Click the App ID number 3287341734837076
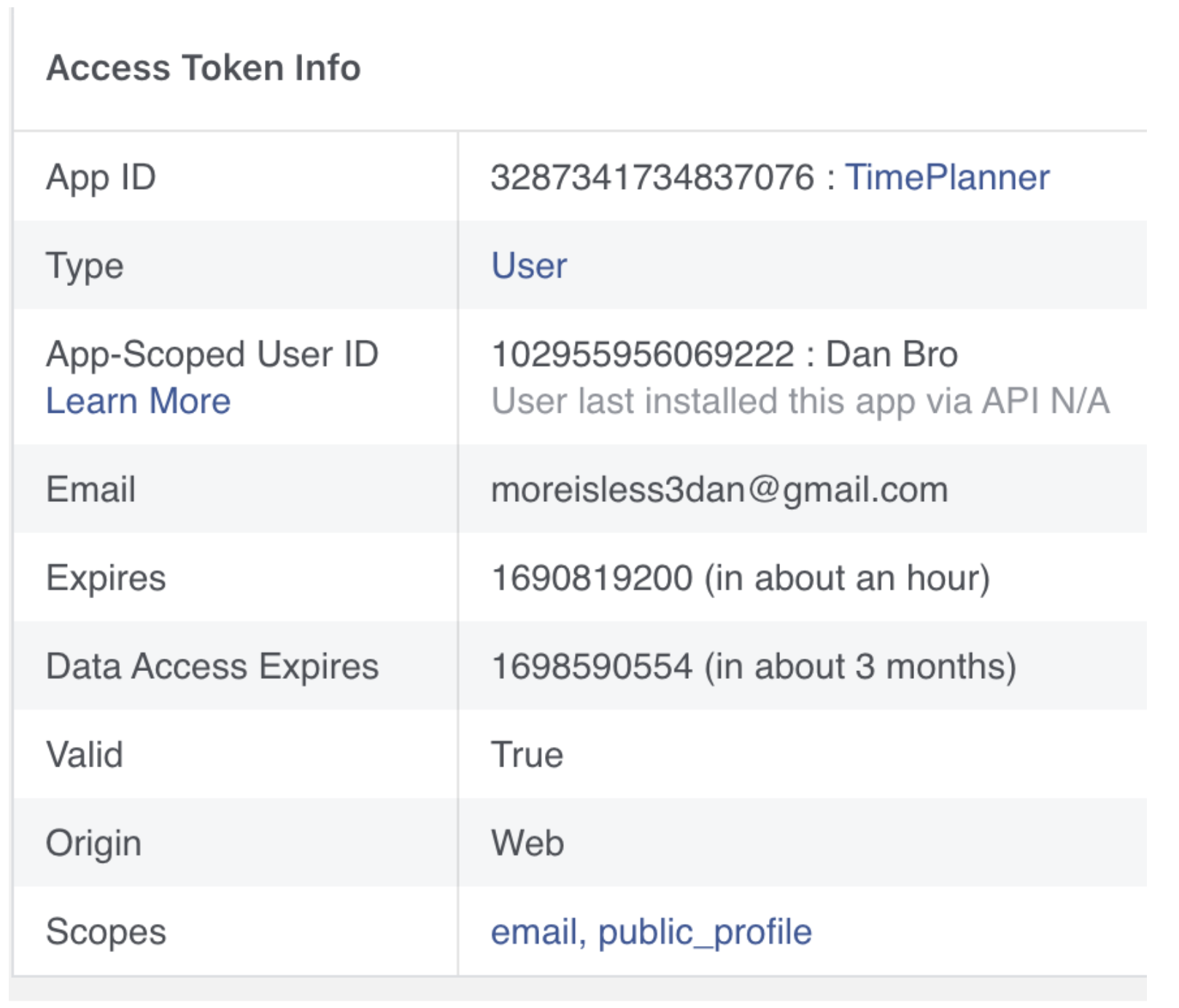 652,177
